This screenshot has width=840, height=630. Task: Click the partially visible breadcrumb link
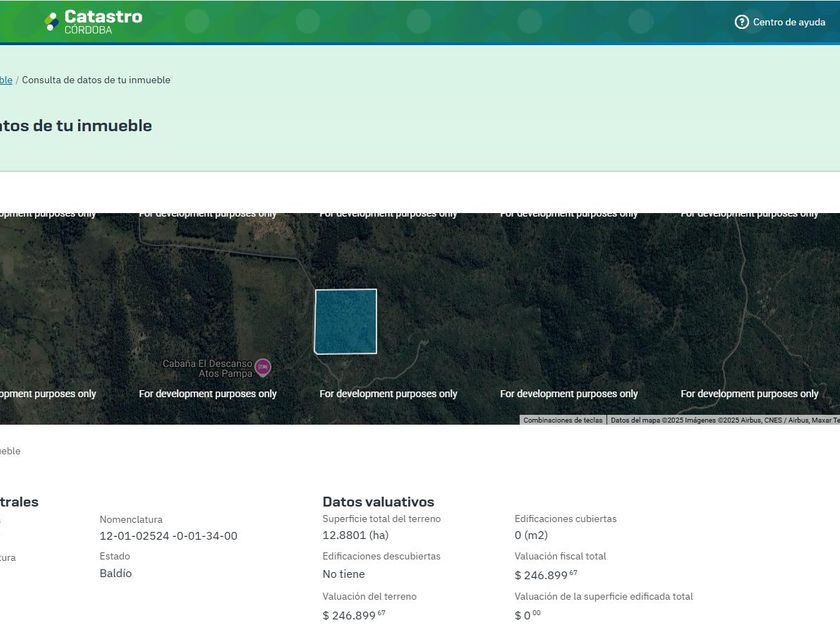pyautogui.click(x=6, y=80)
